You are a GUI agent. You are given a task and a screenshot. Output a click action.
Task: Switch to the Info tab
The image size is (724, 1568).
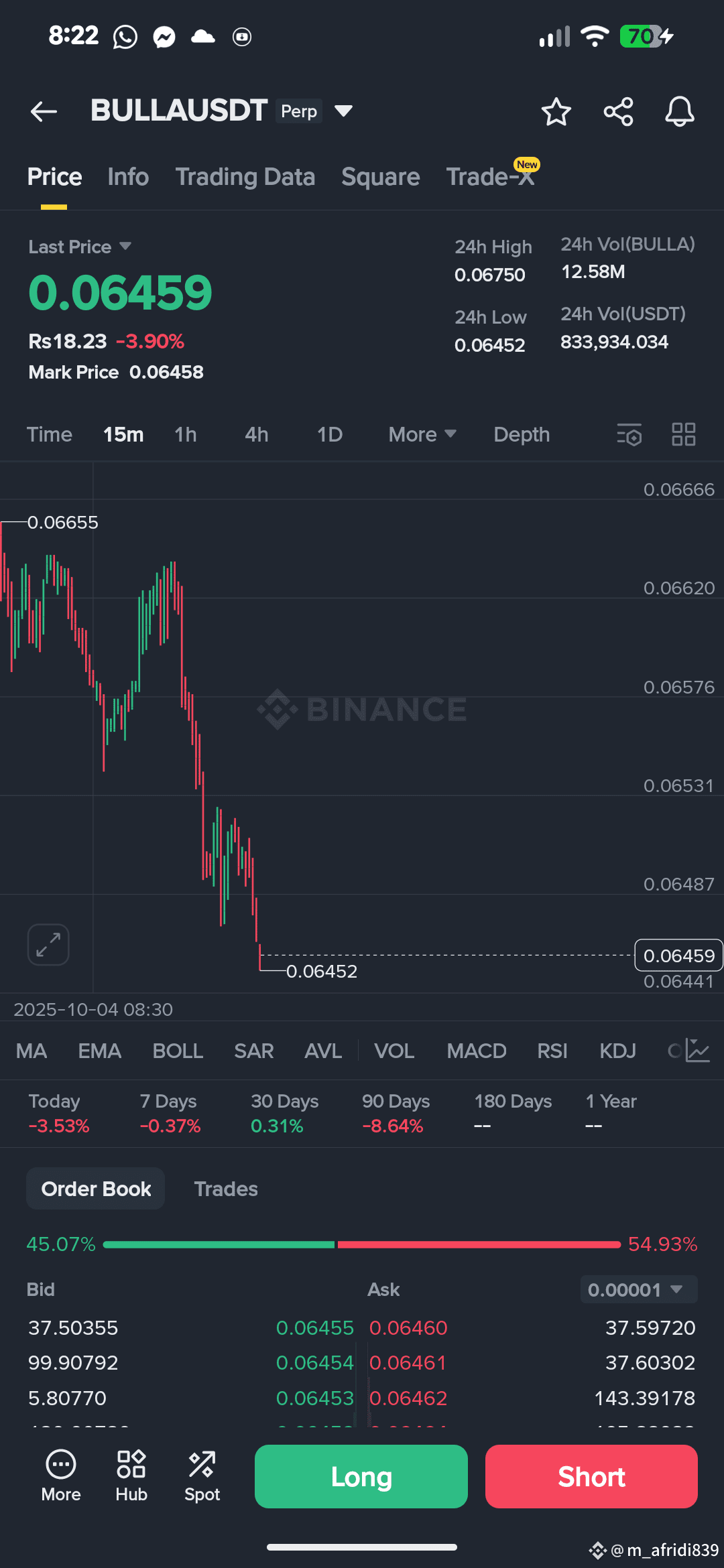point(128,177)
